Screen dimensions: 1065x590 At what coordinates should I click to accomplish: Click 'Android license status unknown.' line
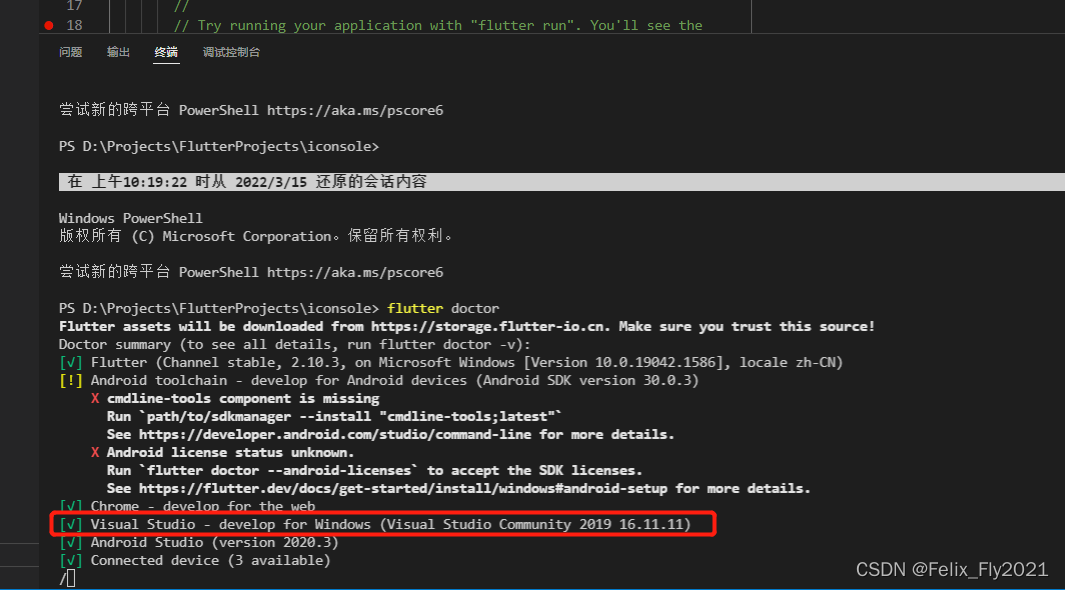point(223,452)
